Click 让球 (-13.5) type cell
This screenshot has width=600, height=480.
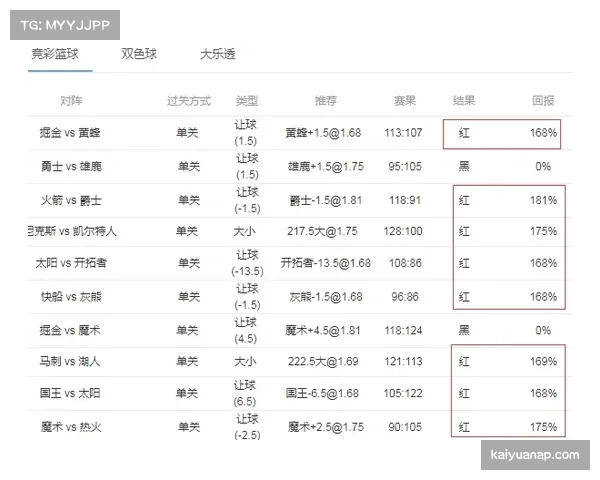click(x=247, y=263)
